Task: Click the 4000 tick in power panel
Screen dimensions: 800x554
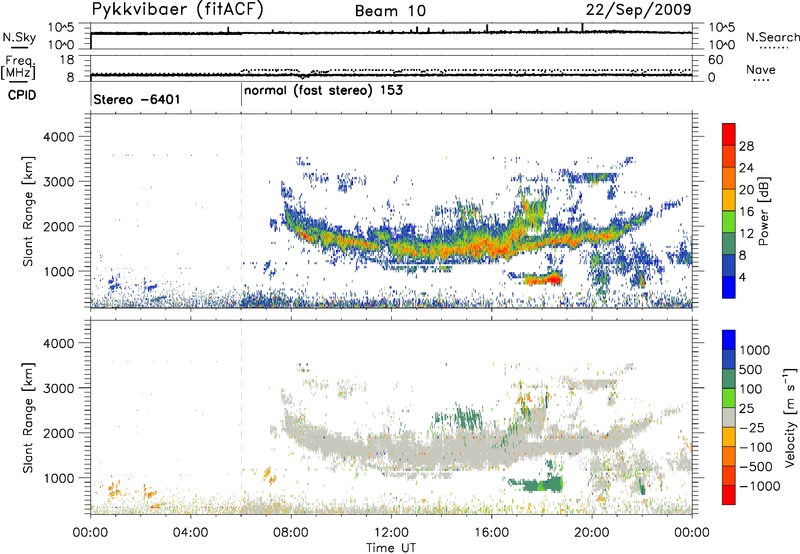Action: pos(59,137)
